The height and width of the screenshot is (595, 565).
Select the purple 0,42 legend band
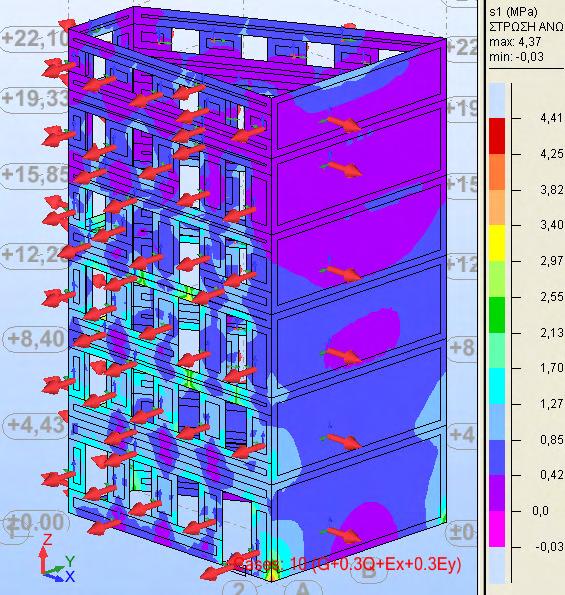pyautogui.click(x=497, y=493)
